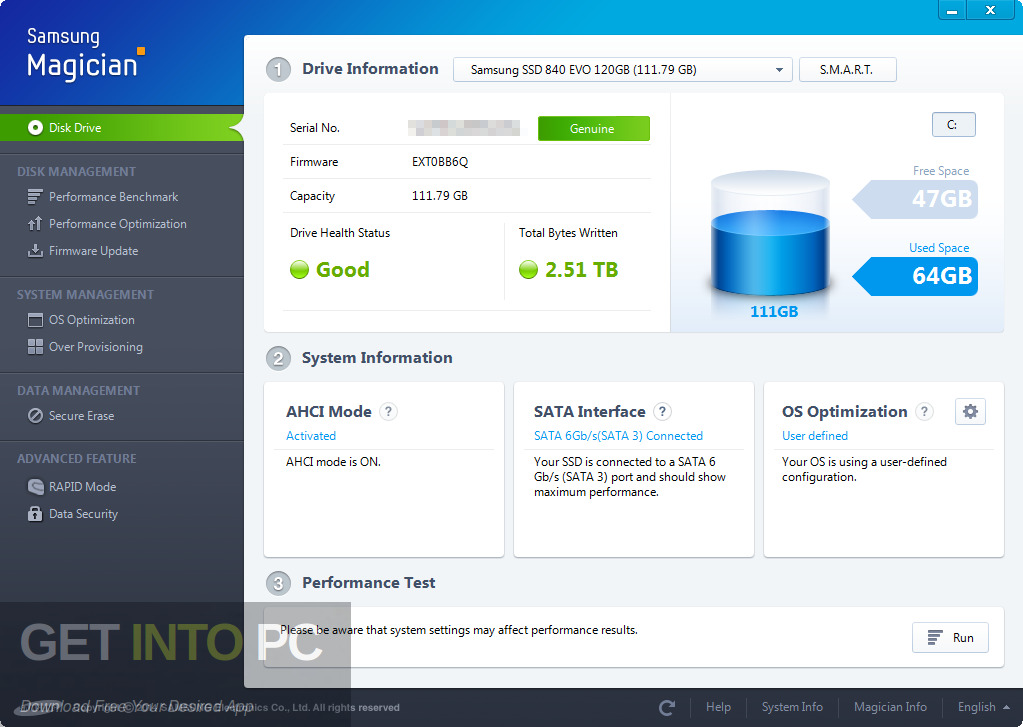Click the Disk Drive disc icon
The image size is (1023, 727).
pyautogui.click(x=35, y=127)
